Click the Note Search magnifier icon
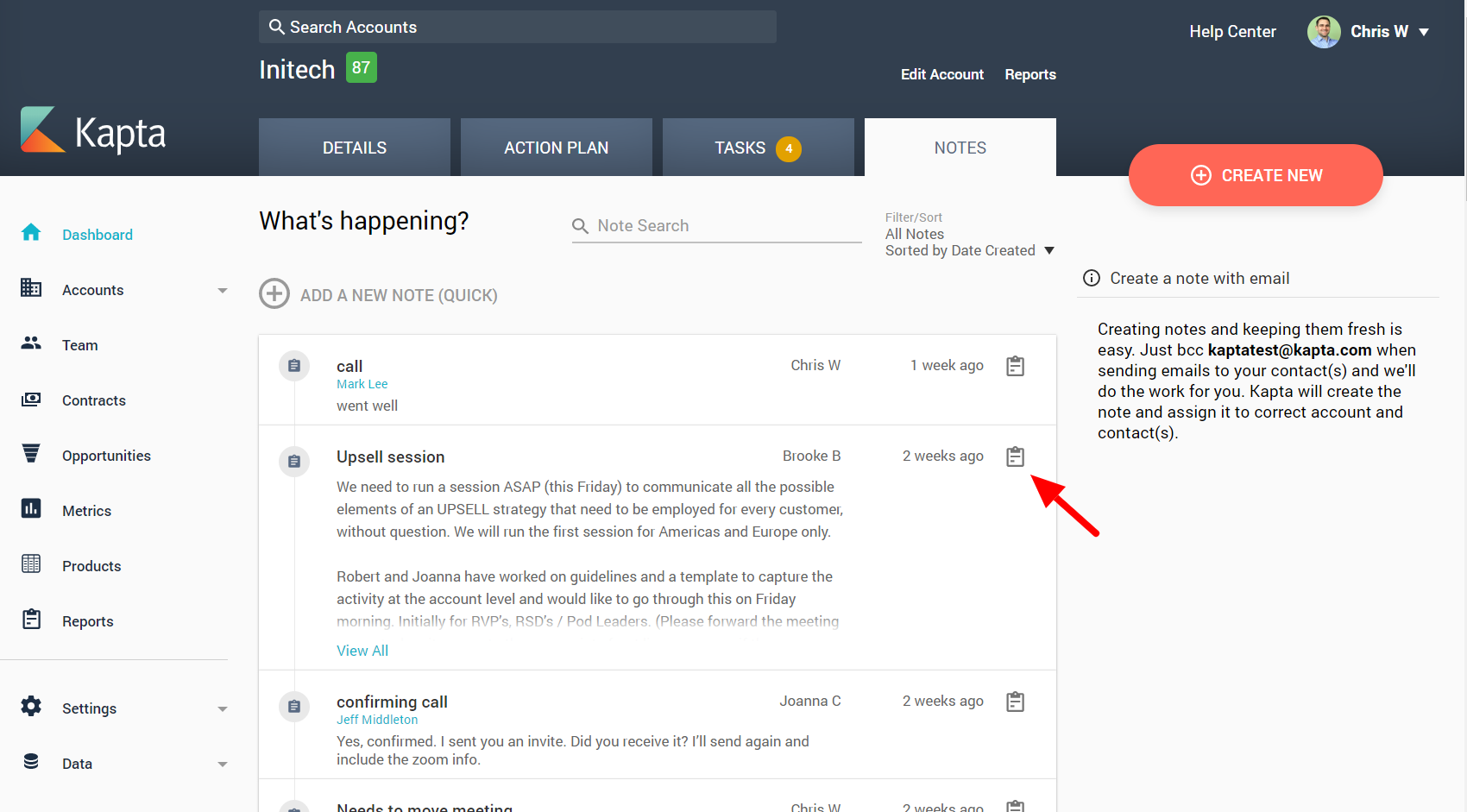1467x812 pixels. (x=581, y=226)
